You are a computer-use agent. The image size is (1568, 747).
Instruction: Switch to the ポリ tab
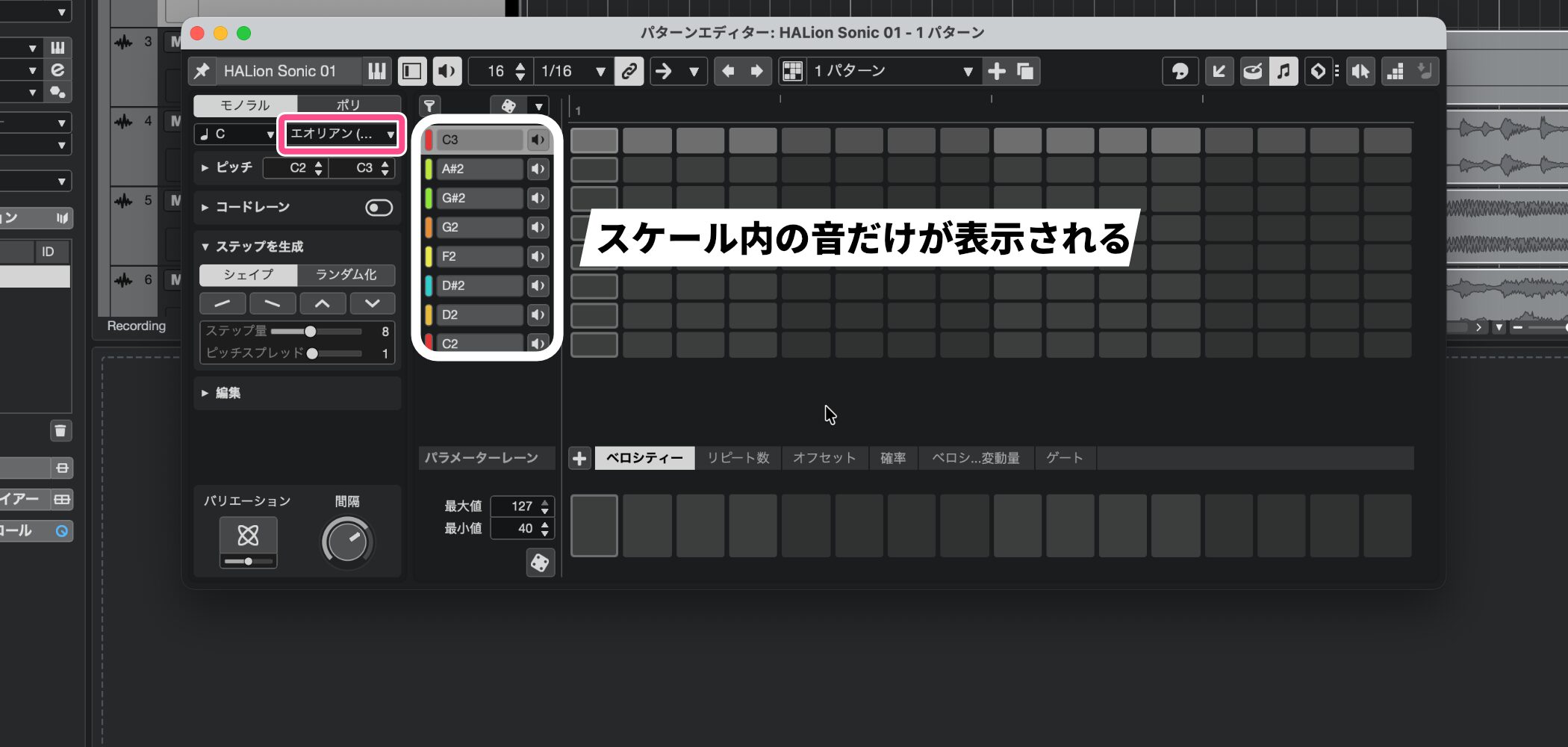[348, 105]
